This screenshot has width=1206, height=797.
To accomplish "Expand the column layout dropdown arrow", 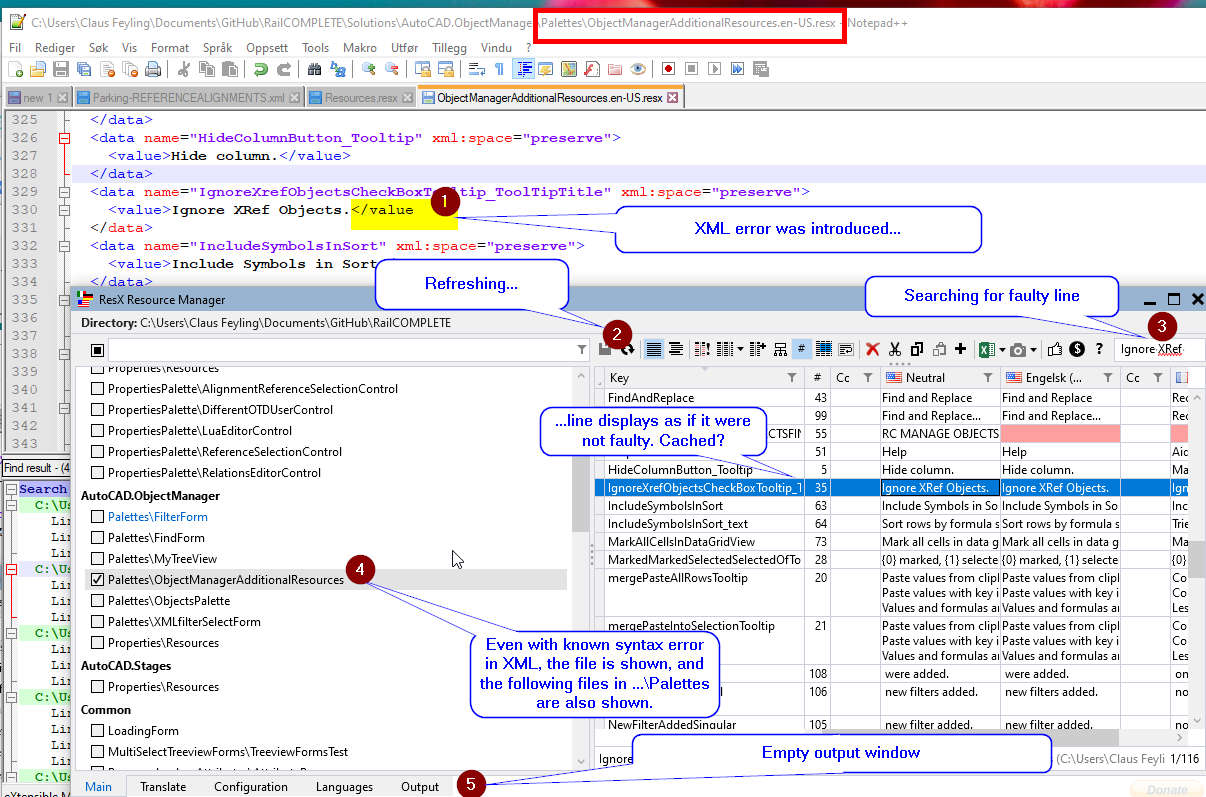I will (740, 348).
